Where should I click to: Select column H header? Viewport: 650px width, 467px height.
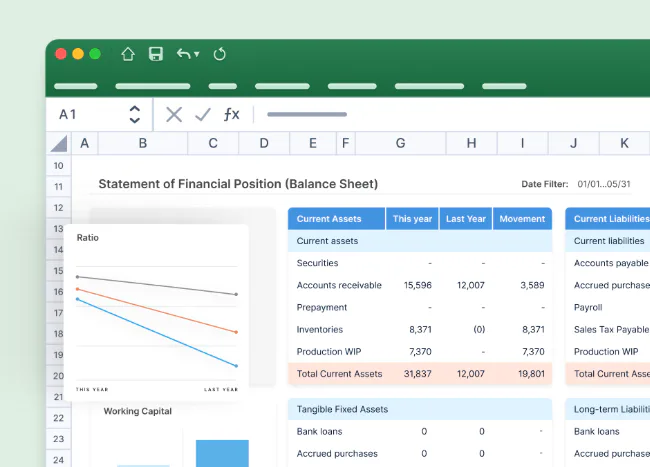[471, 143]
